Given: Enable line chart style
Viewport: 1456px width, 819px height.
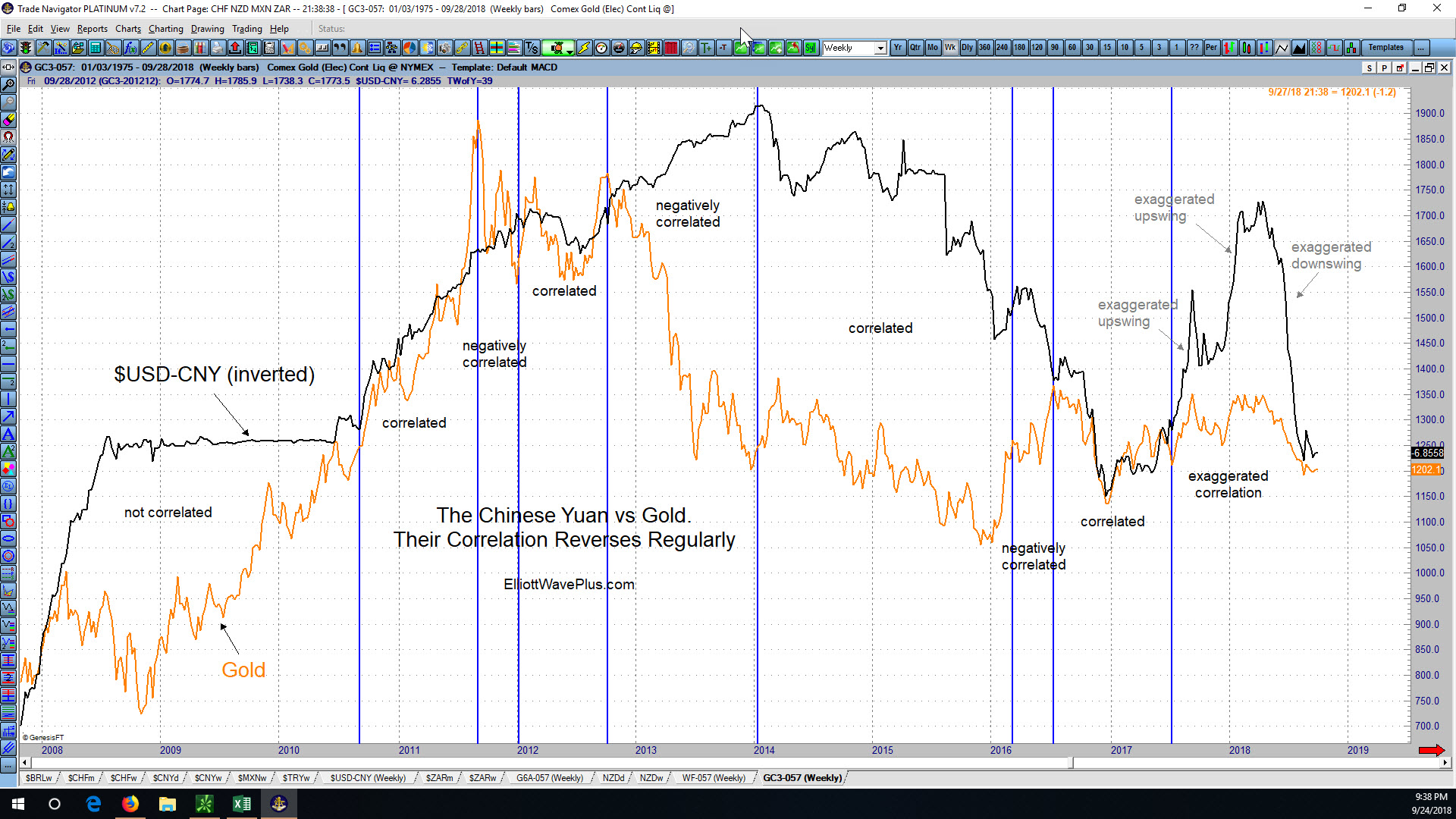Looking at the screenshot, I should tap(1282, 48).
